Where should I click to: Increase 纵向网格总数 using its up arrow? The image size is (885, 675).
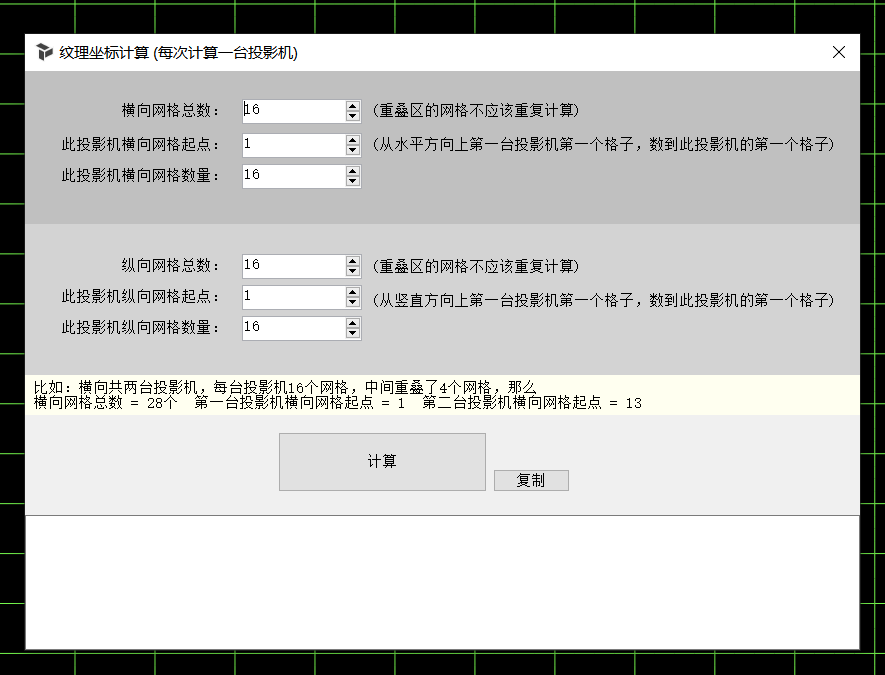(x=352, y=261)
